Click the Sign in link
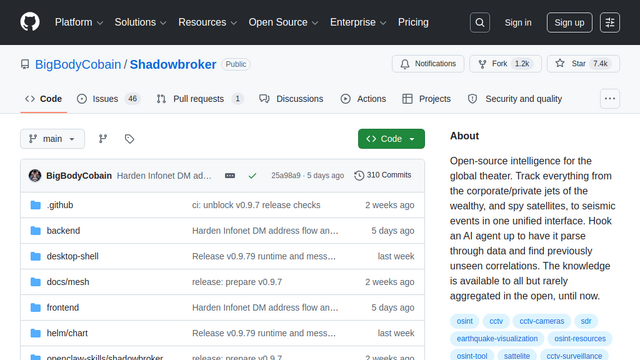The width and height of the screenshot is (640, 360). coord(518,22)
